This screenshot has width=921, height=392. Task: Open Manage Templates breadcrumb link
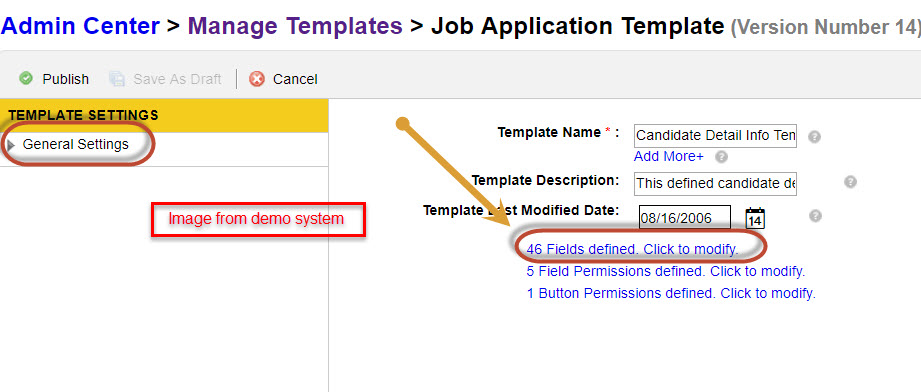coord(295,26)
